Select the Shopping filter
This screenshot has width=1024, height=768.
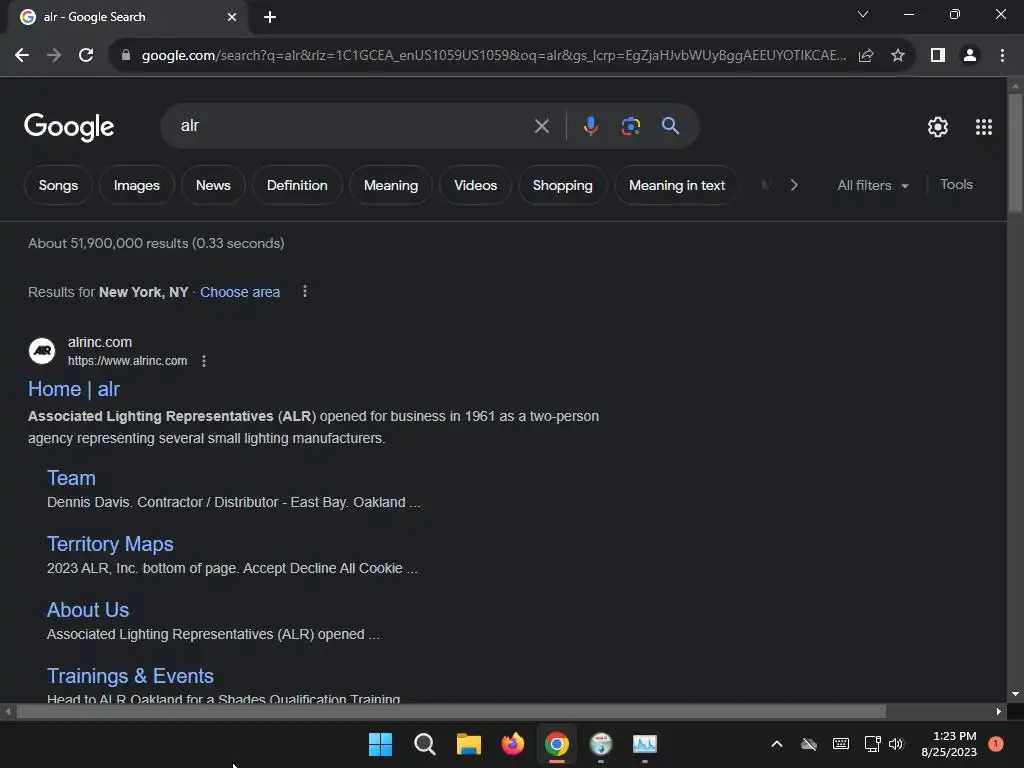click(562, 185)
